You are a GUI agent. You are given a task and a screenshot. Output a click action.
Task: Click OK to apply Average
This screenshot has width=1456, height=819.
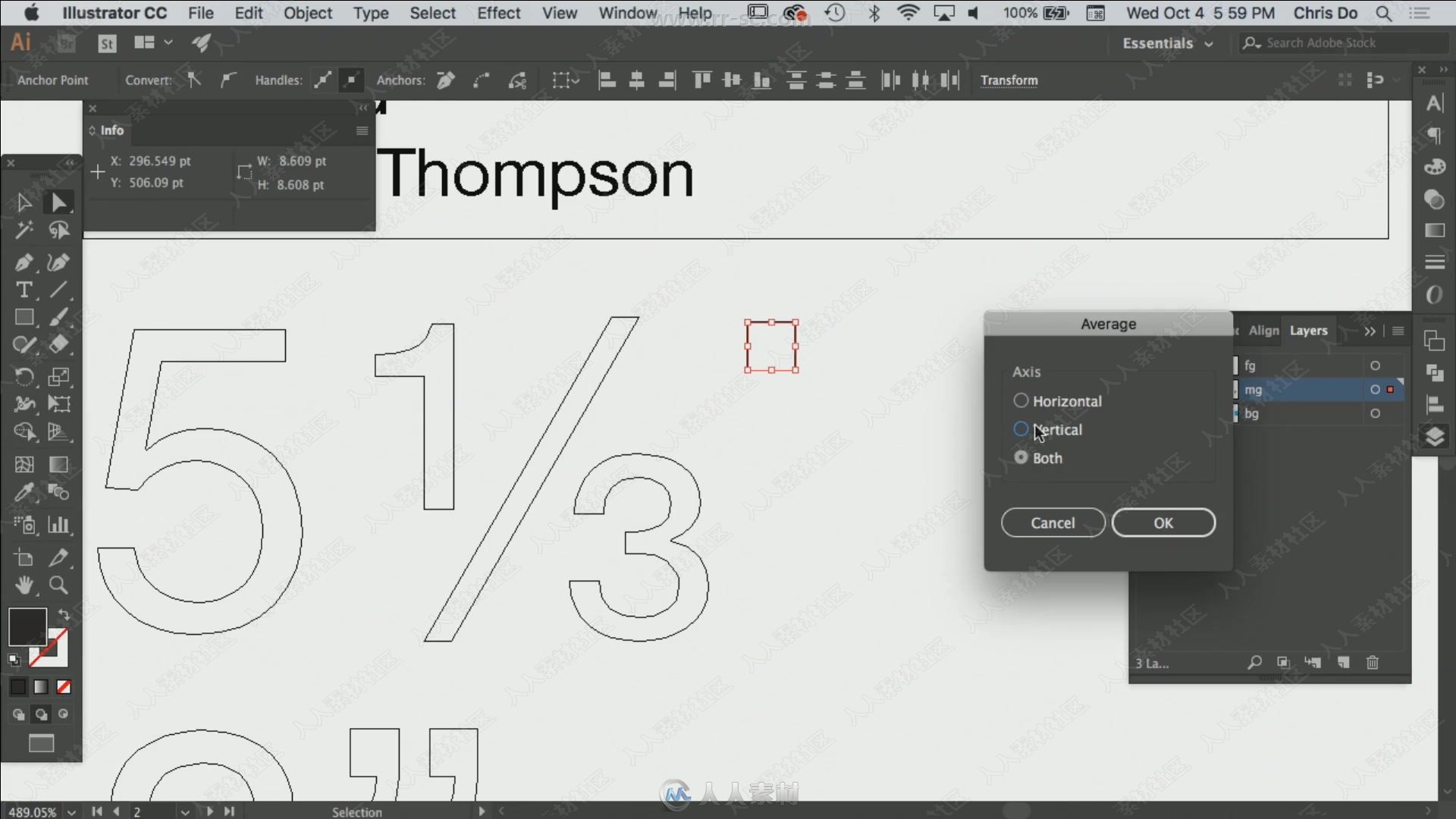1163,522
